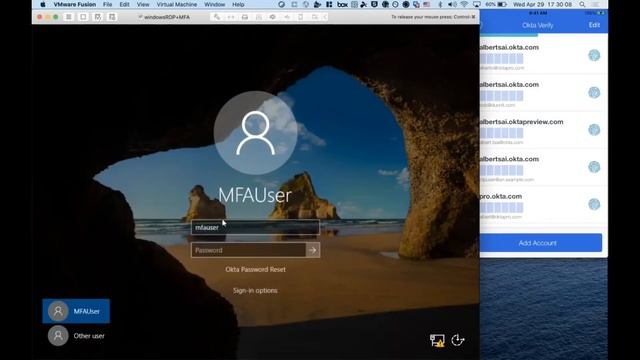Open the Help menu
The height and width of the screenshot is (360, 640).
click(x=238, y=4)
